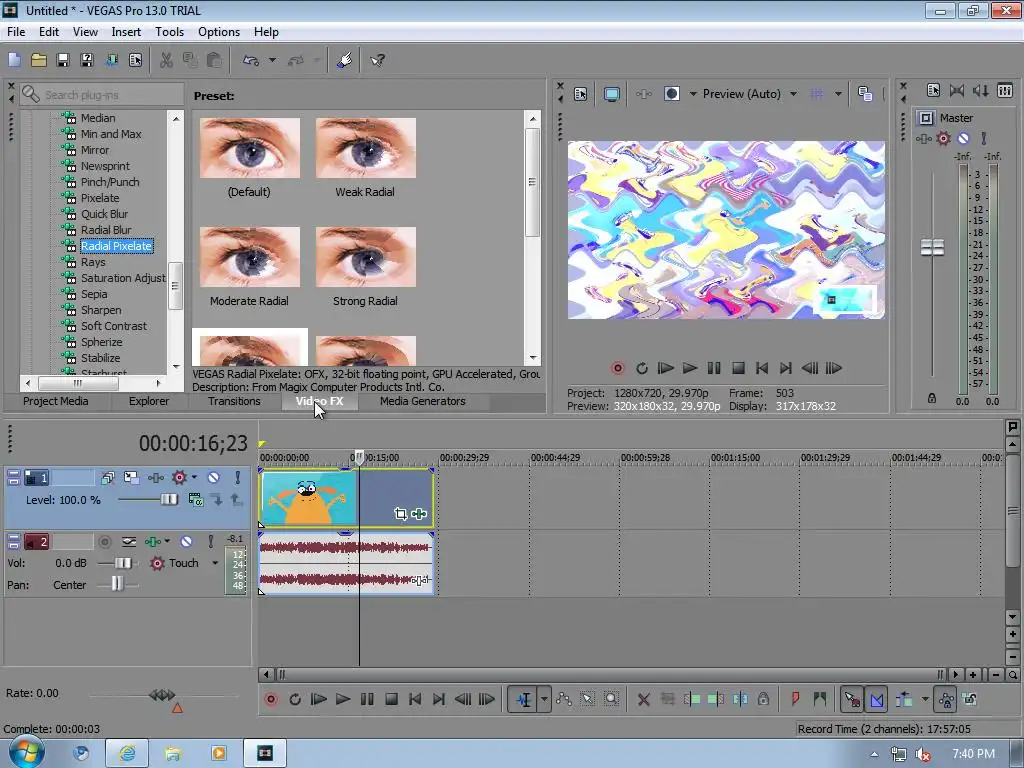Switch to the Explorer tab

pyautogui.click(x=149, y=401)
